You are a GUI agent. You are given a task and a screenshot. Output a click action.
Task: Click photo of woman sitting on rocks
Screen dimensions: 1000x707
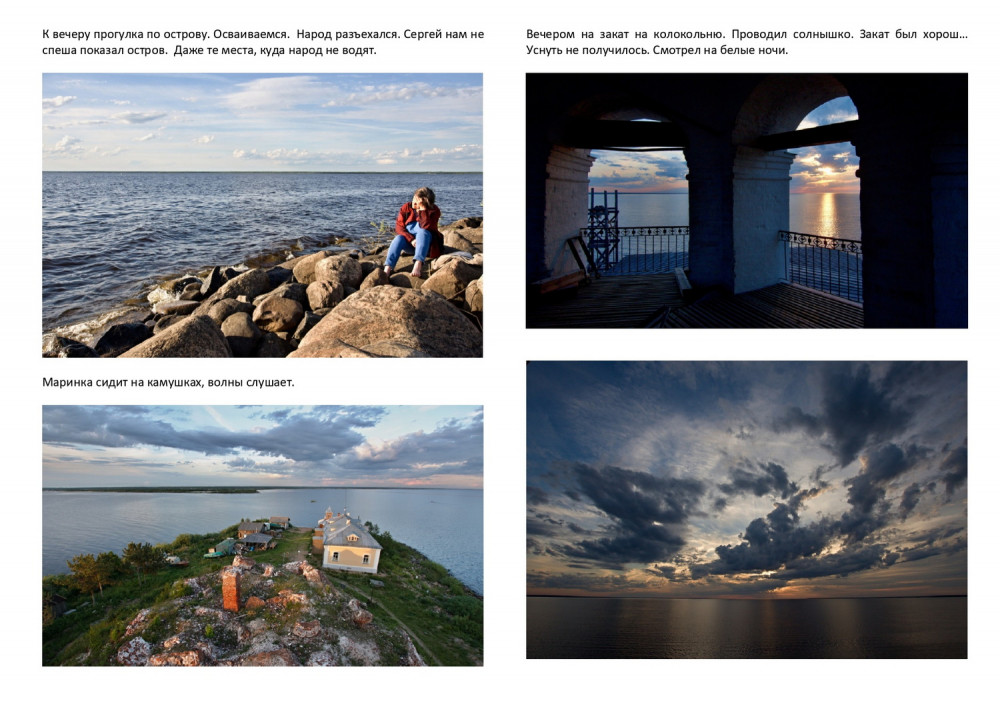click(262, 215)
